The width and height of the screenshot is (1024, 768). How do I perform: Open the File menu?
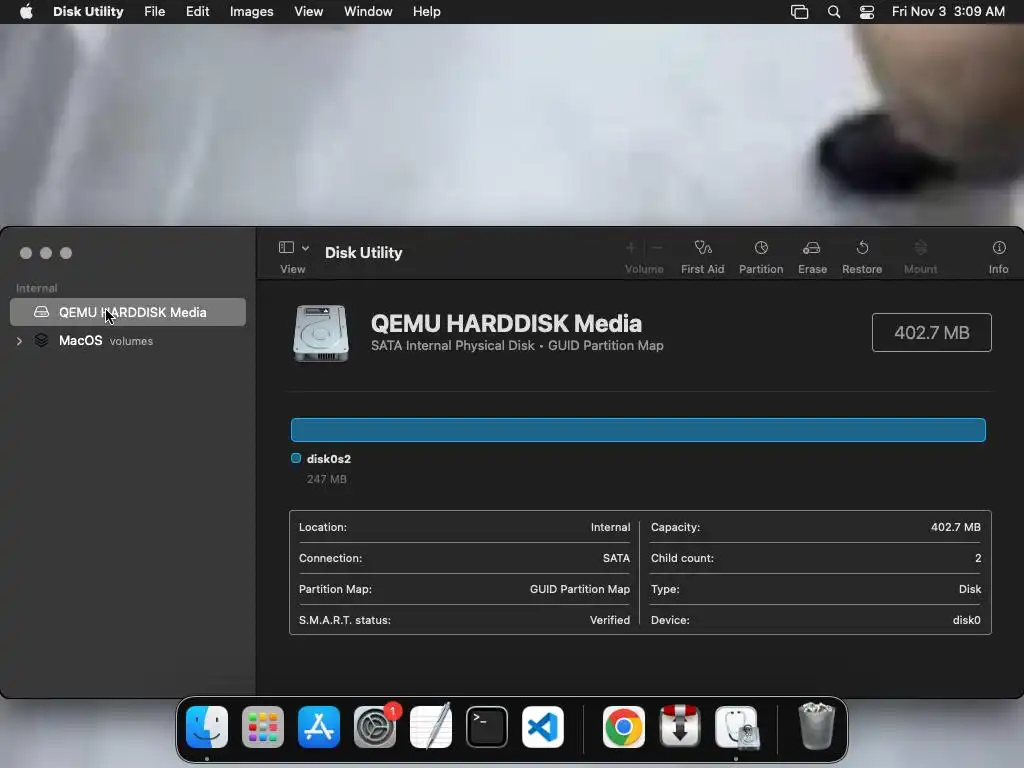point(155,12)
